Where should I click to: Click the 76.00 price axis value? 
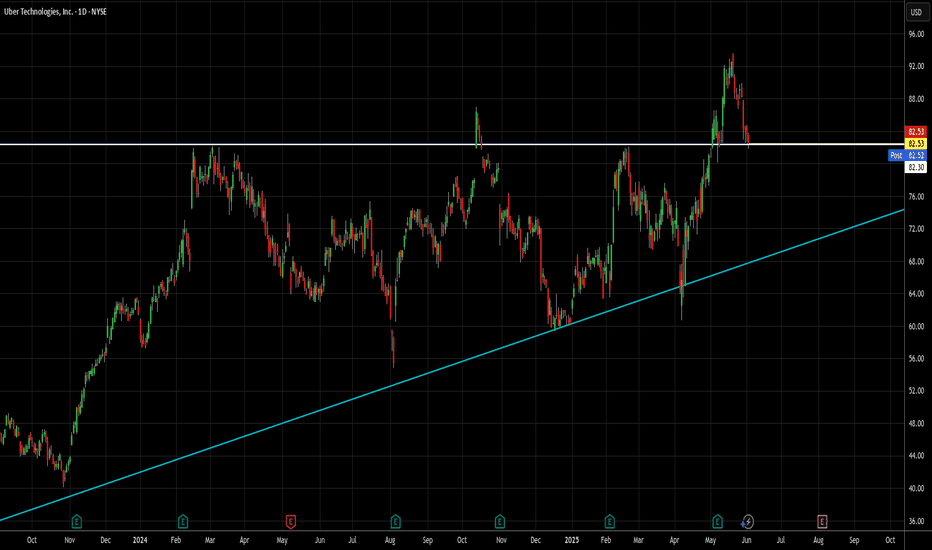point(916,197)
